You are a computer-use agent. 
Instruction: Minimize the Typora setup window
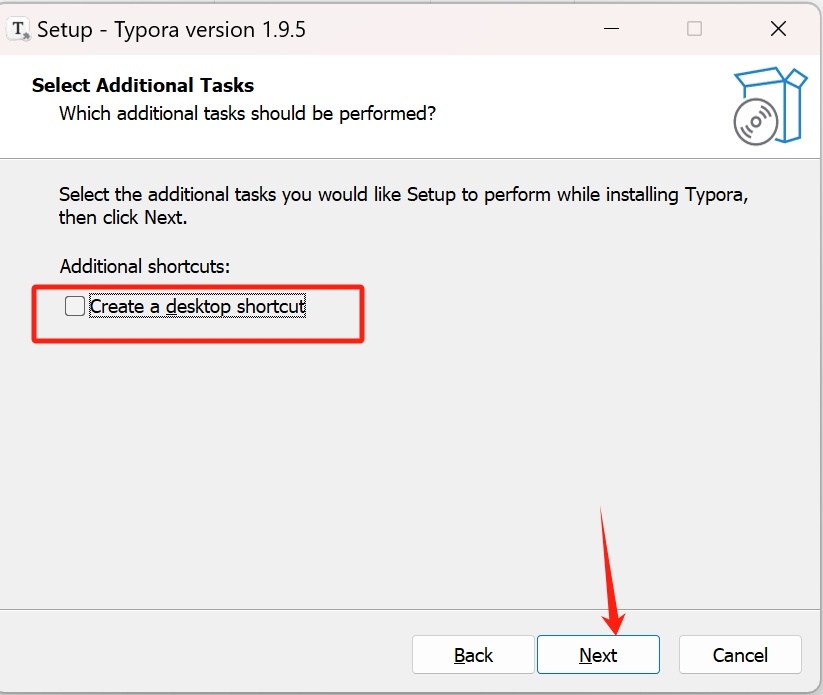click(x=610, y=29)
